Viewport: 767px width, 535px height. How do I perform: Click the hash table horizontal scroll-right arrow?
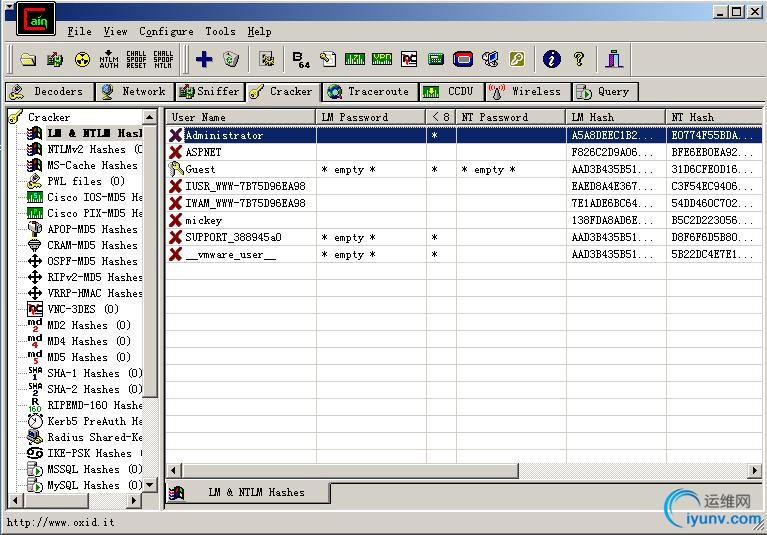pyautogui.click(x=754, y=470)
